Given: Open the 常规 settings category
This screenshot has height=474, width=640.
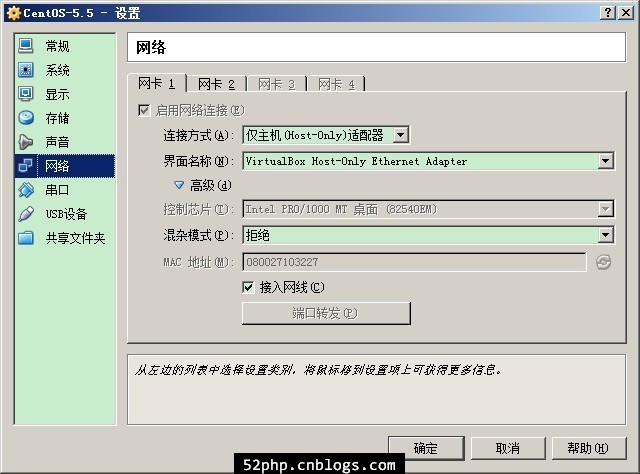Looking at the screenshot, I should tap(64, 46).
